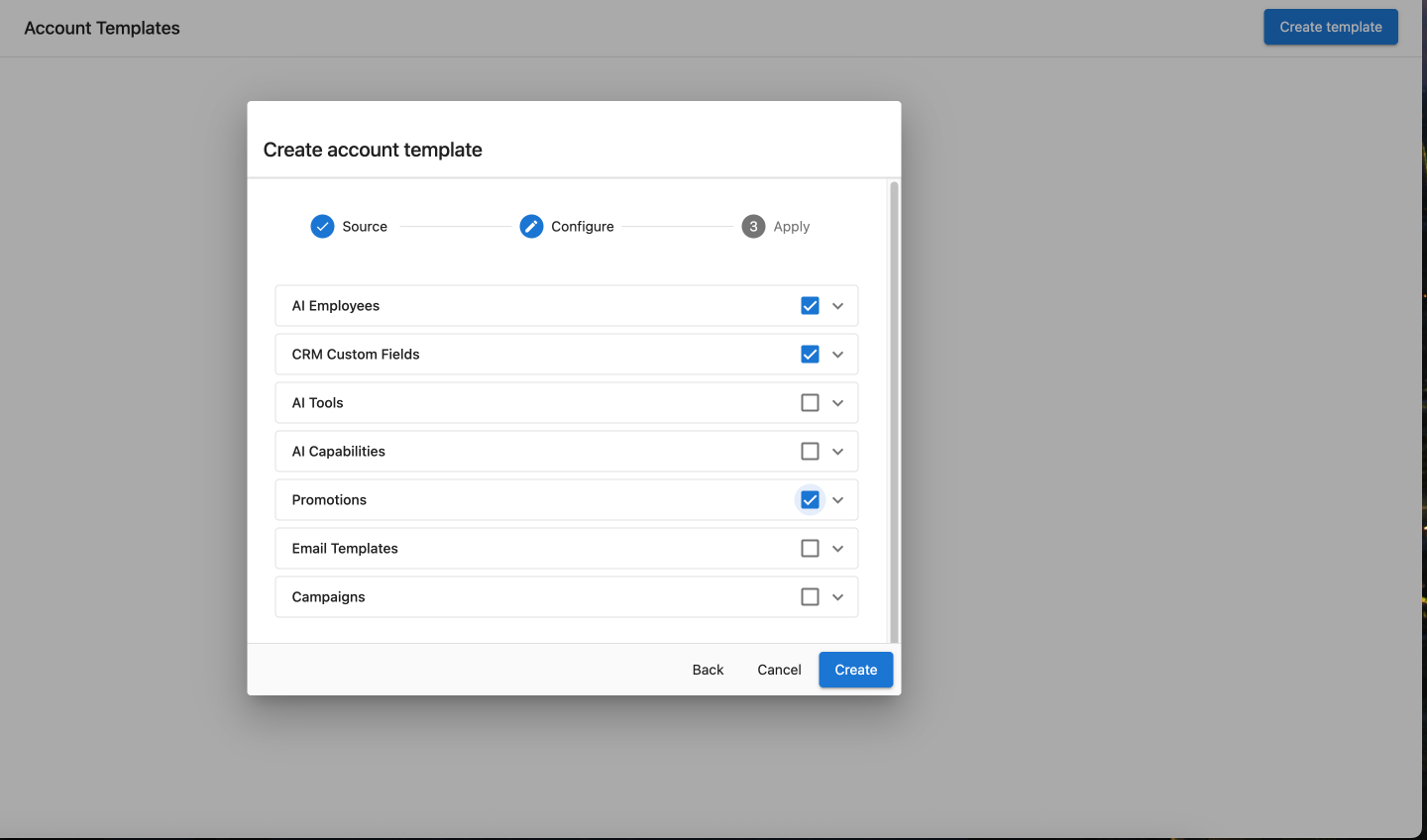Uncheck the CRM Custom Fields checkbox
The width and height of the screenshot is (1427, 840).
[x=810, y=355]
